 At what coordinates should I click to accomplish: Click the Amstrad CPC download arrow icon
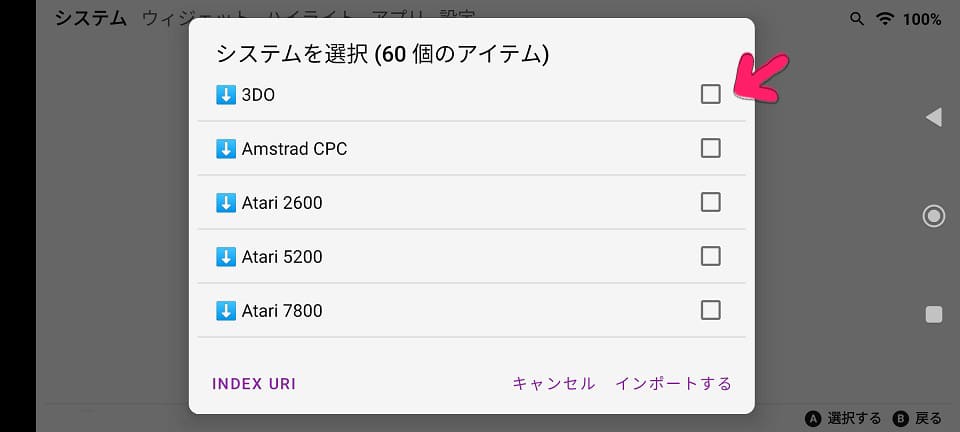point(226,149)
